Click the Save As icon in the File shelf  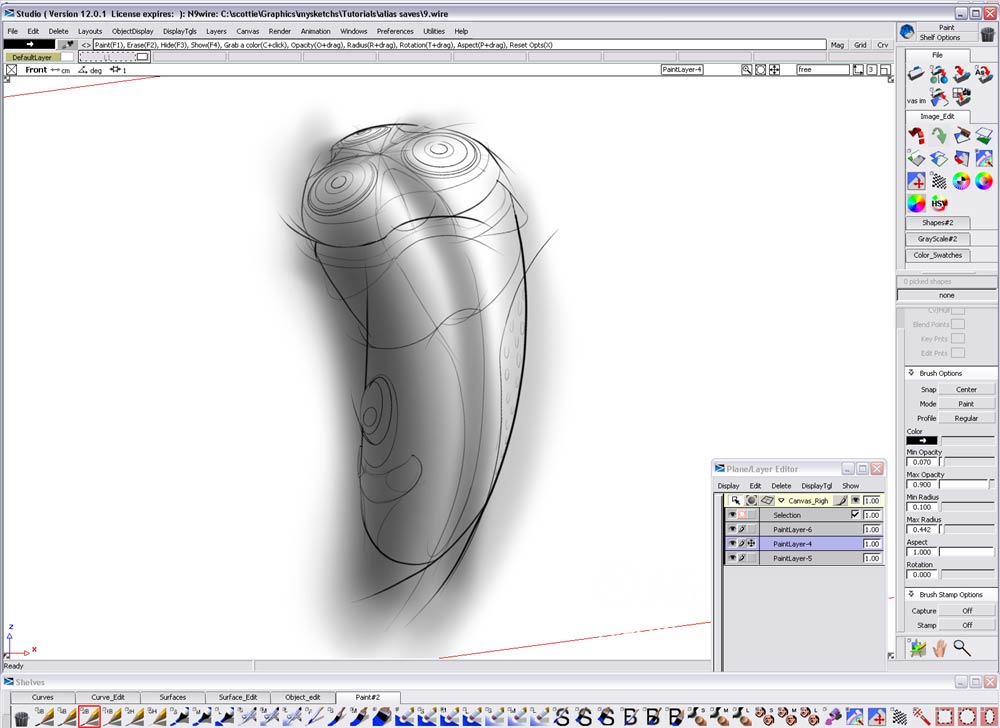984,75
